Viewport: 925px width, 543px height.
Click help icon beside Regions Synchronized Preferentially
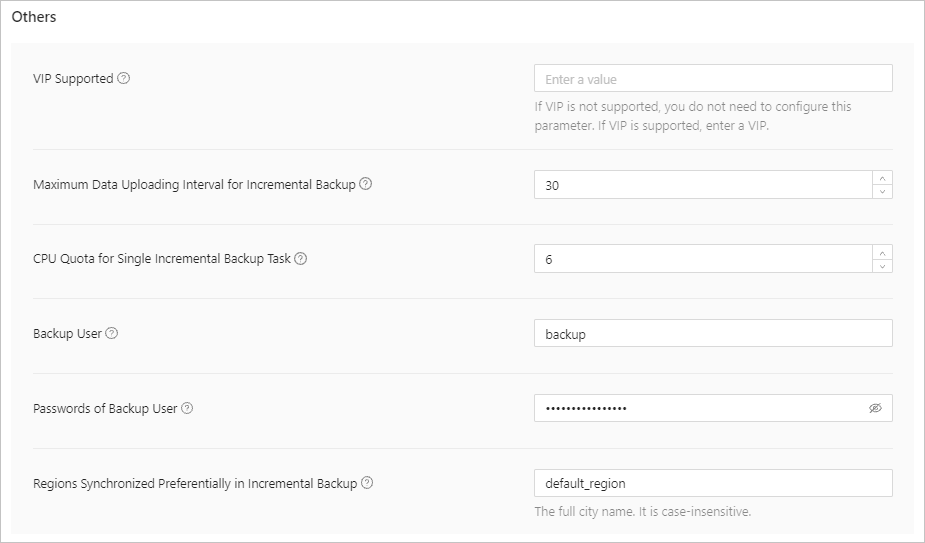click(x=367, y=483)
